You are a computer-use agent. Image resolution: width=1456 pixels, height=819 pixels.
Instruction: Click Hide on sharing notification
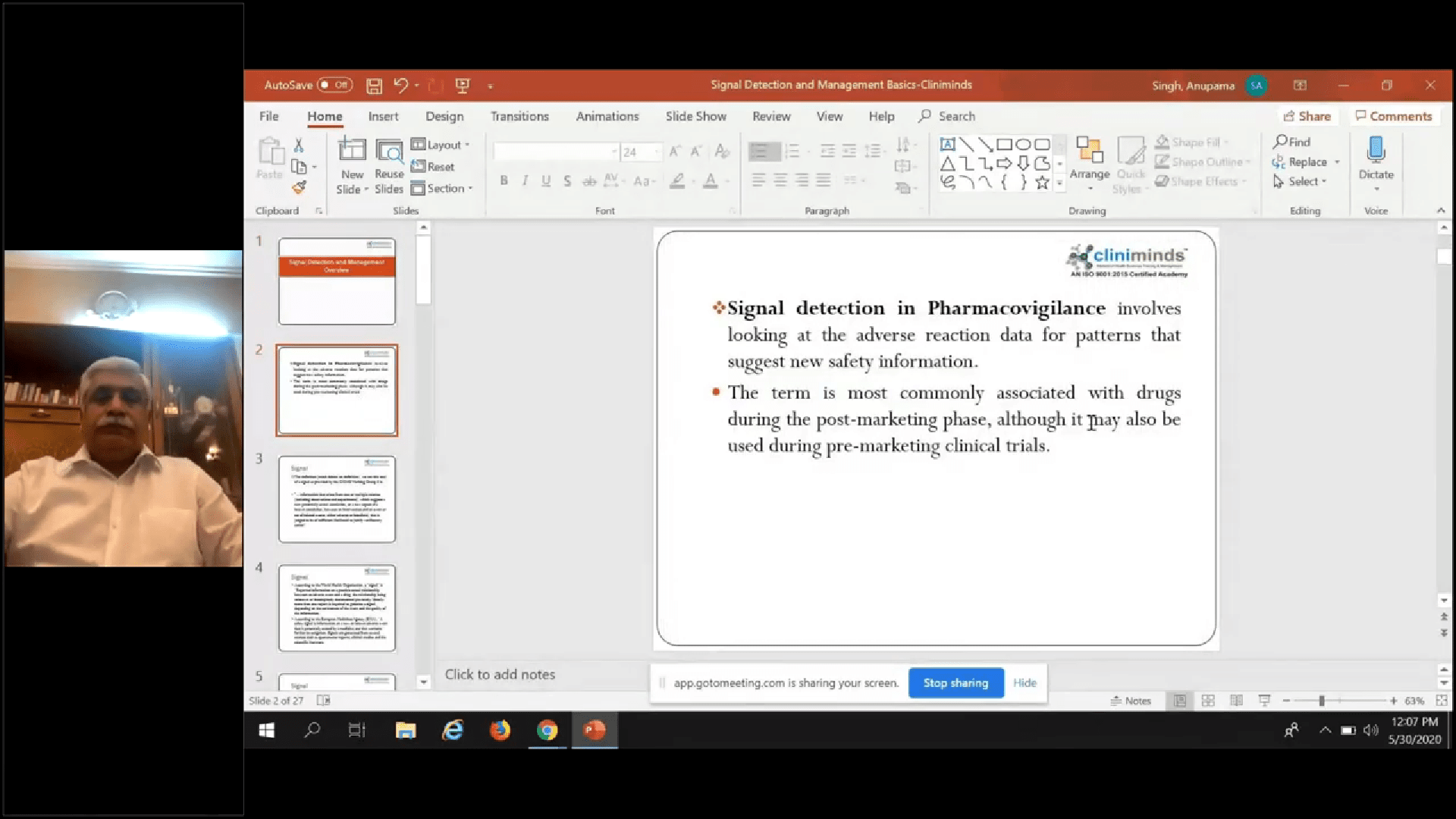(1025, 683)
